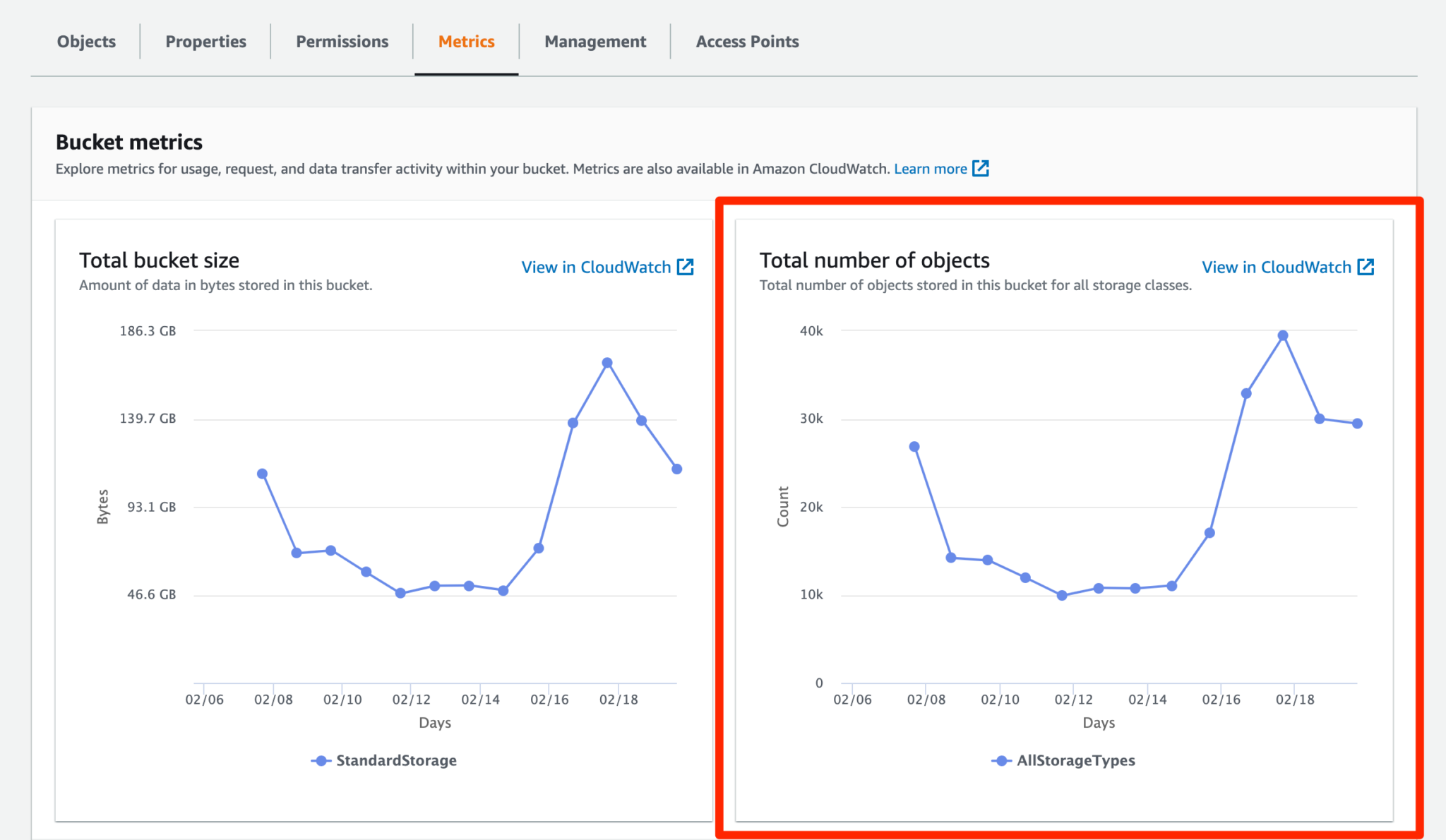Click the CloudWatch external link icon on Total bucket size
The height and width of the screenshot is (840, 1446).
point(686,267)
